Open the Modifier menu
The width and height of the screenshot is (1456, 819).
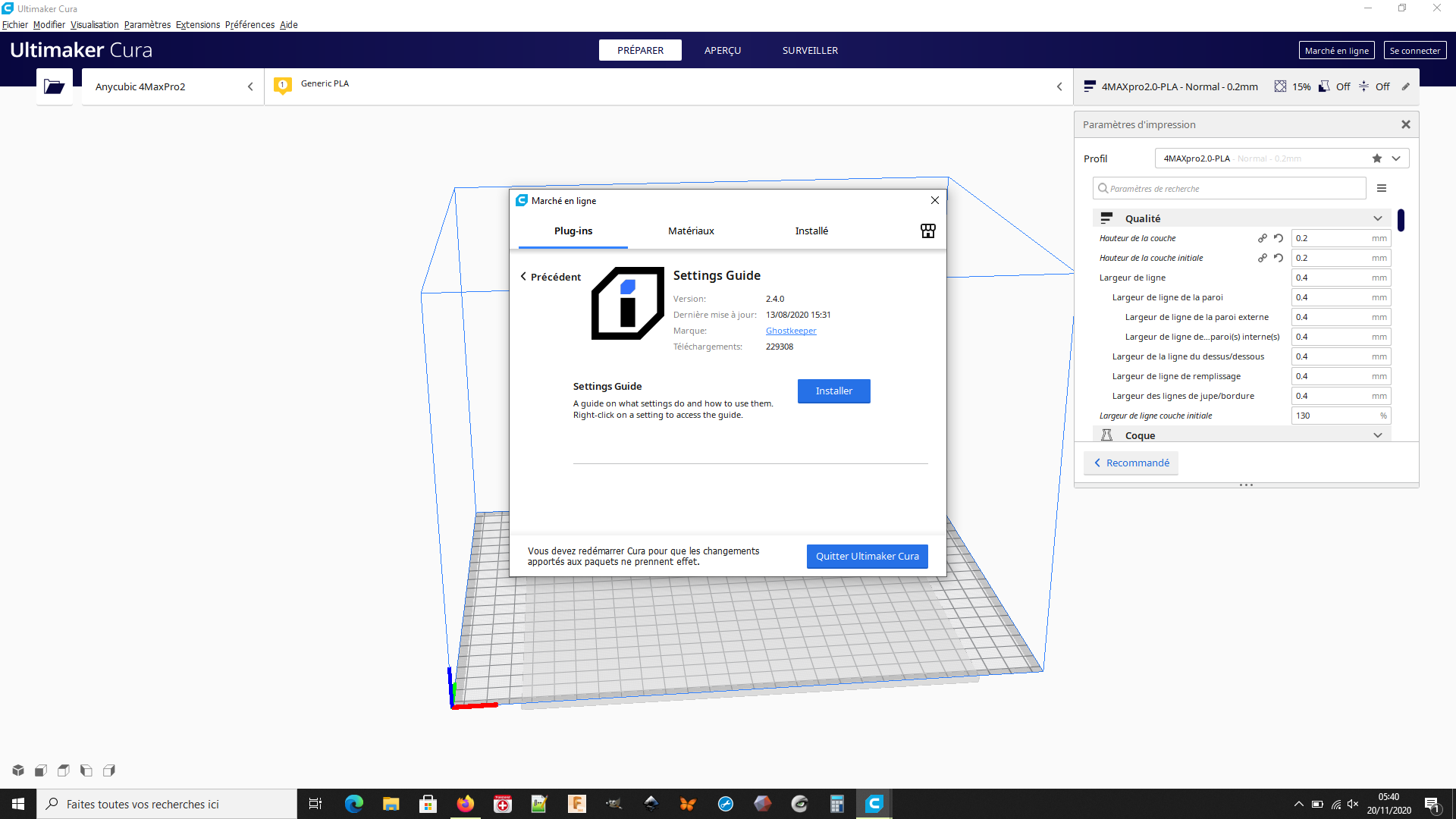(49, 24)
